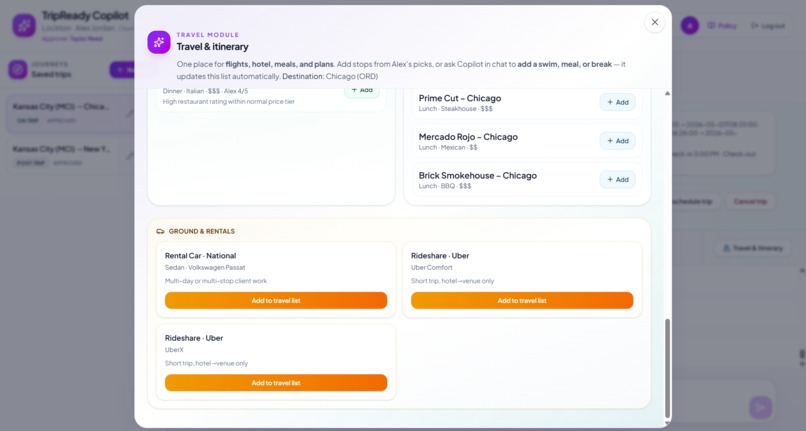The width and height of the screenshot is (806, 431).
Task: Click the Travel & itinerary chat chip
Action: pyautogui.click(x=753, y=248)
